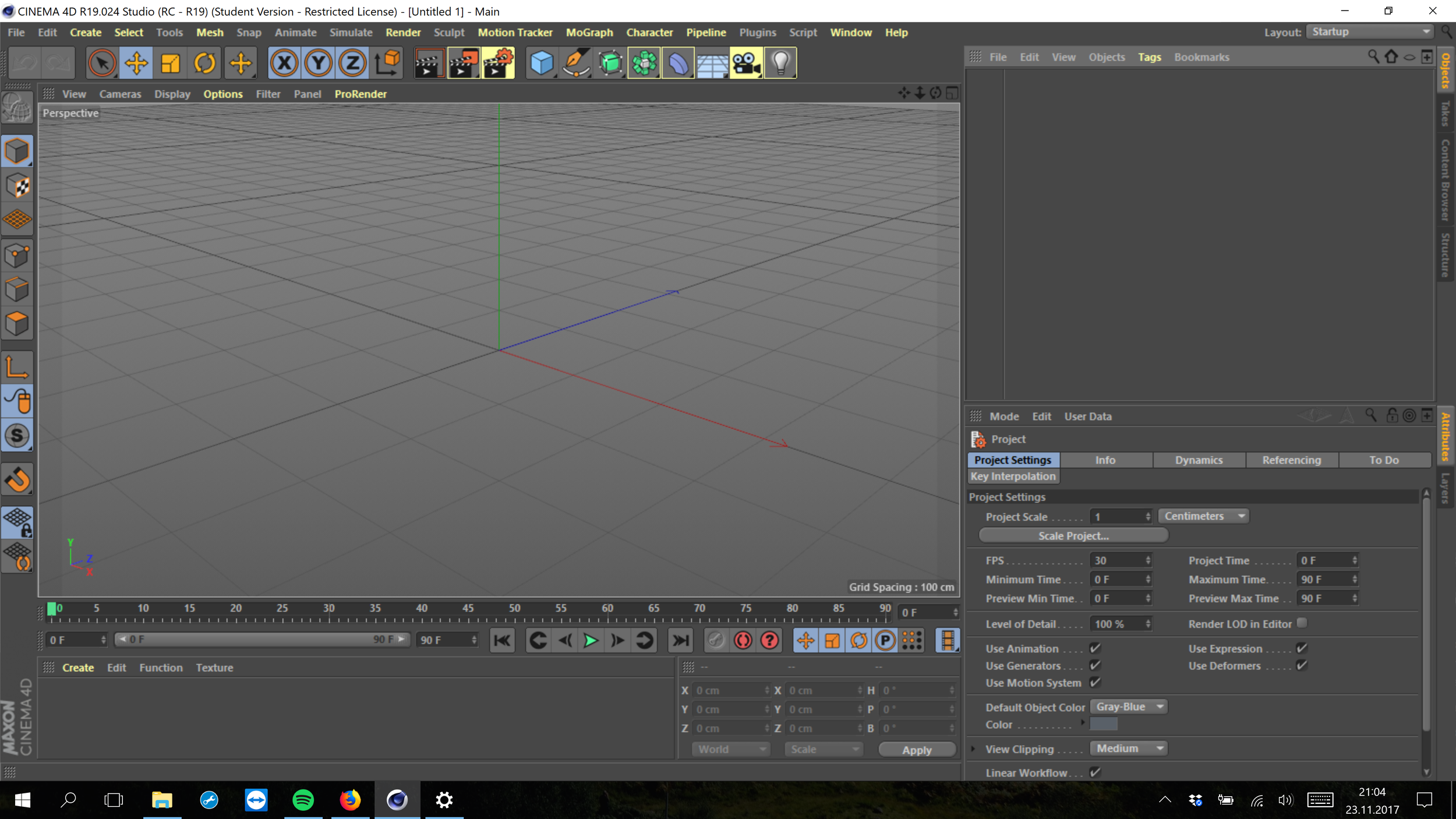This screenshot has height=819, width=1456.
Task: Toggle Use Deformers checkbox
Action: pyautogui.click(x=1302, y=665)
